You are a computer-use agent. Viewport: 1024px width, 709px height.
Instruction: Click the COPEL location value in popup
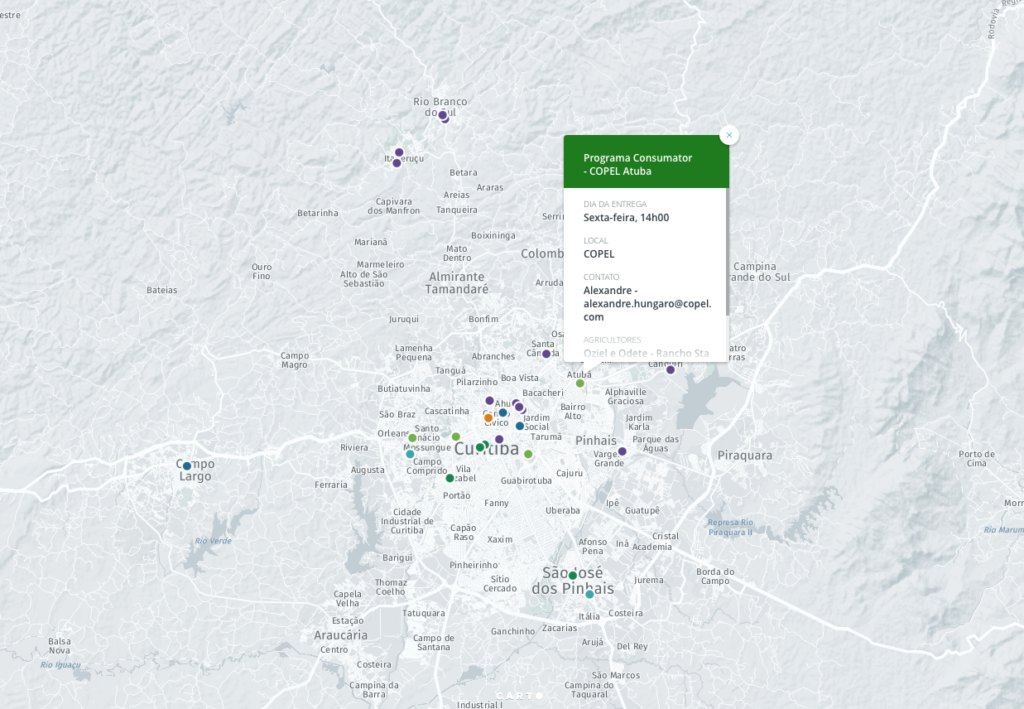(599, 254)
